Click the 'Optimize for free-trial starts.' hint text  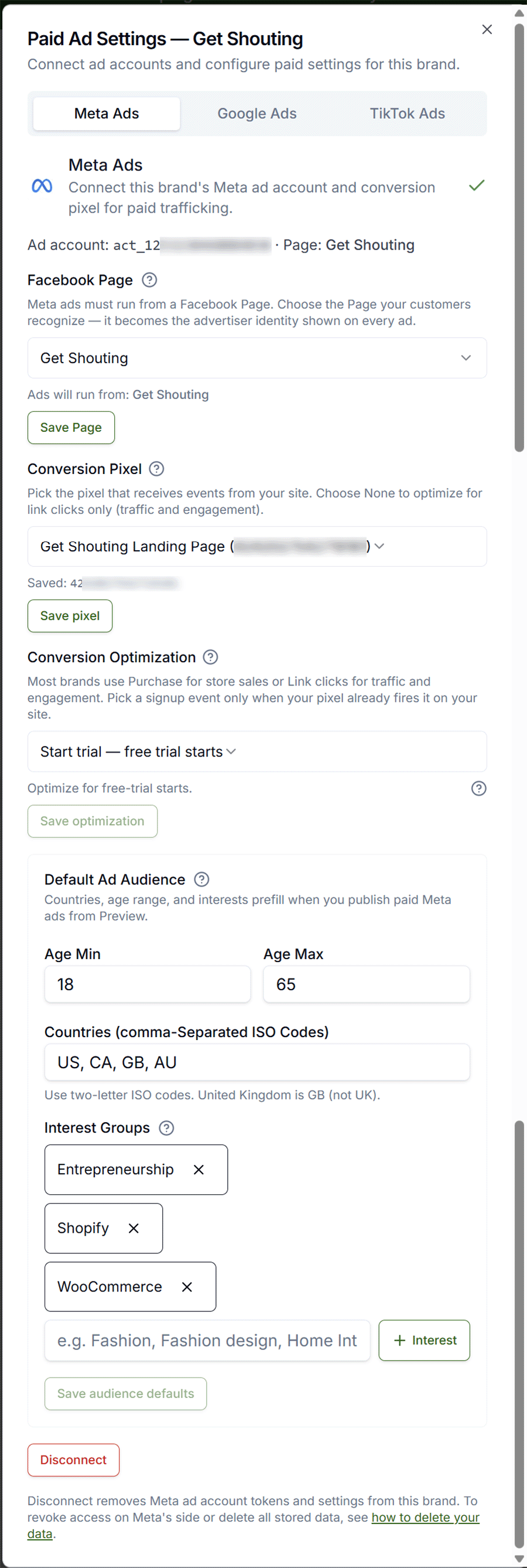click(109, 788)
